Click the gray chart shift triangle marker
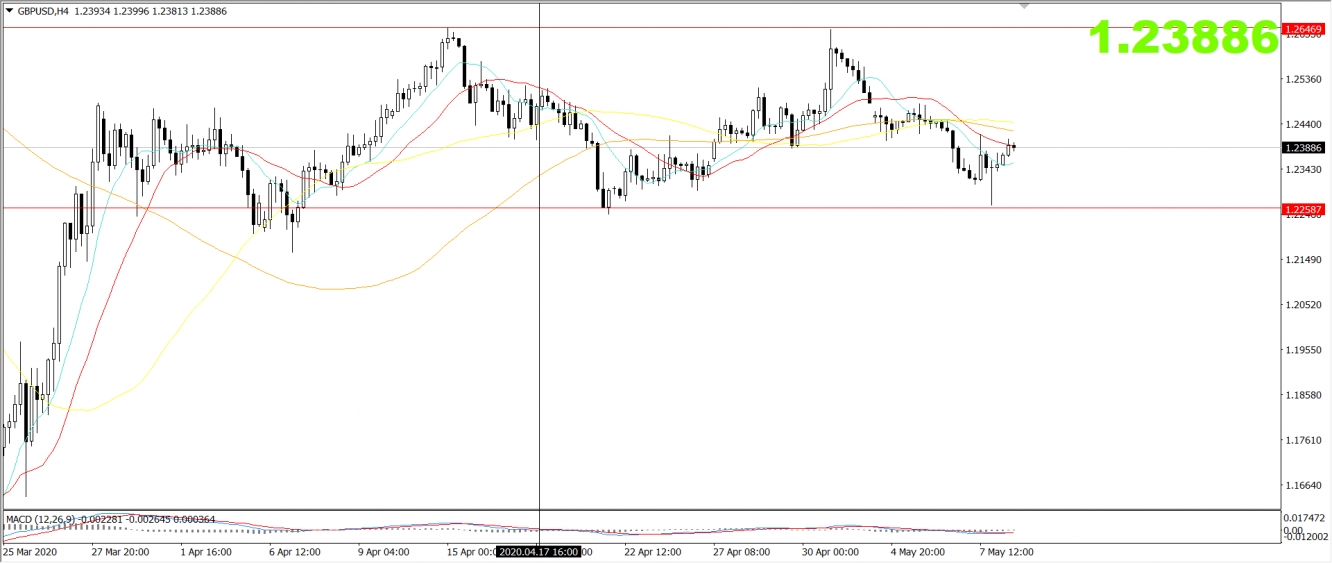 [1023, 6]
